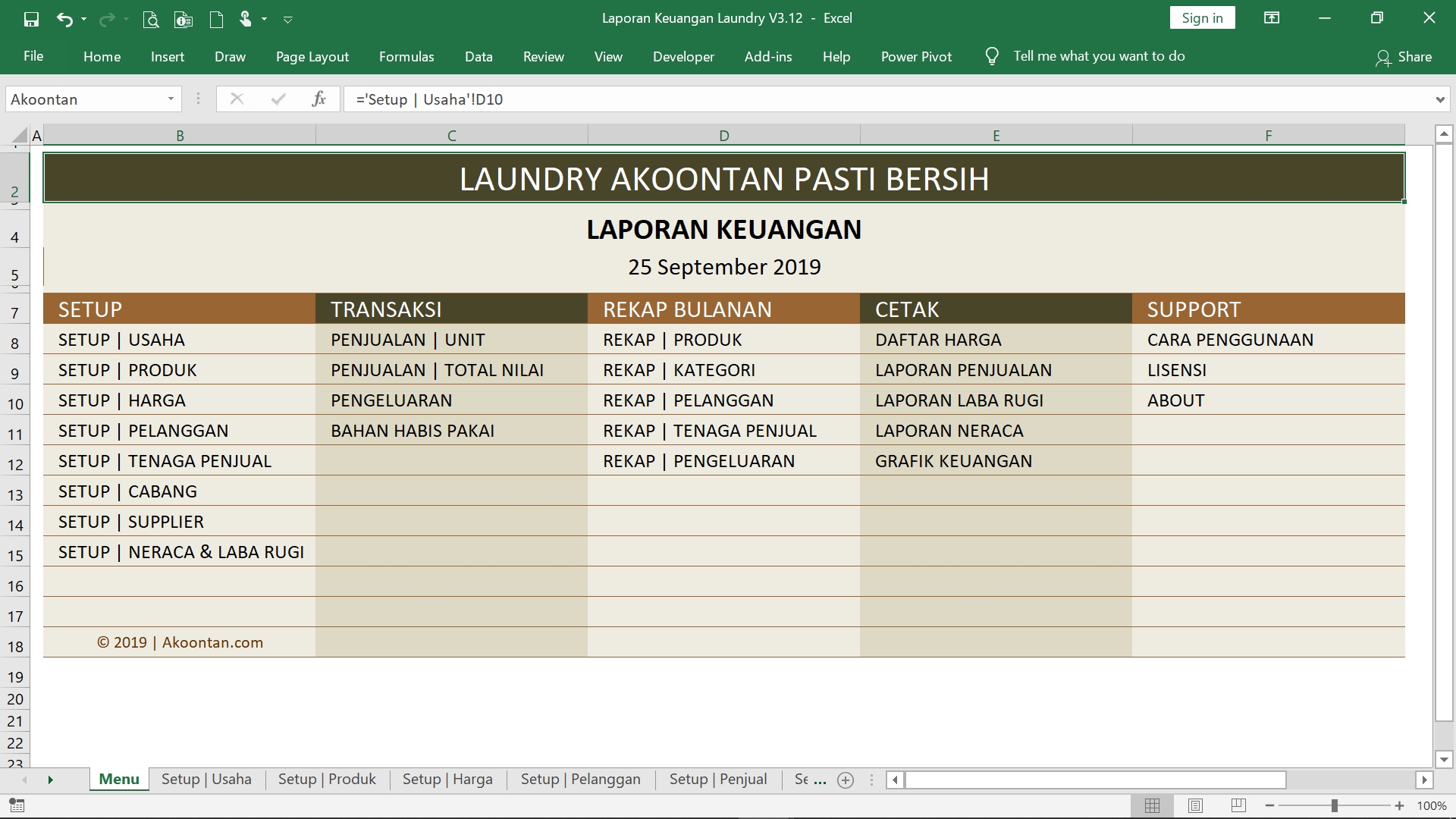
Task: Open Customize Quick Access Toolbar menu
Action: 288,19
